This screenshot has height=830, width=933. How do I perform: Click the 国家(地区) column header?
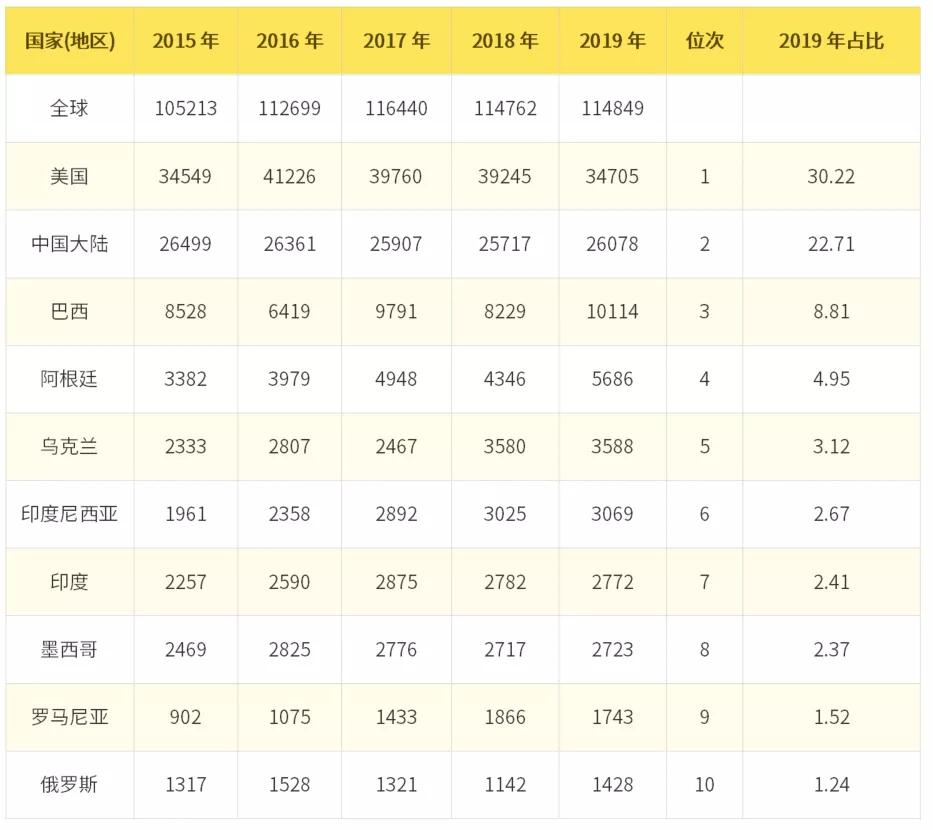69,40
